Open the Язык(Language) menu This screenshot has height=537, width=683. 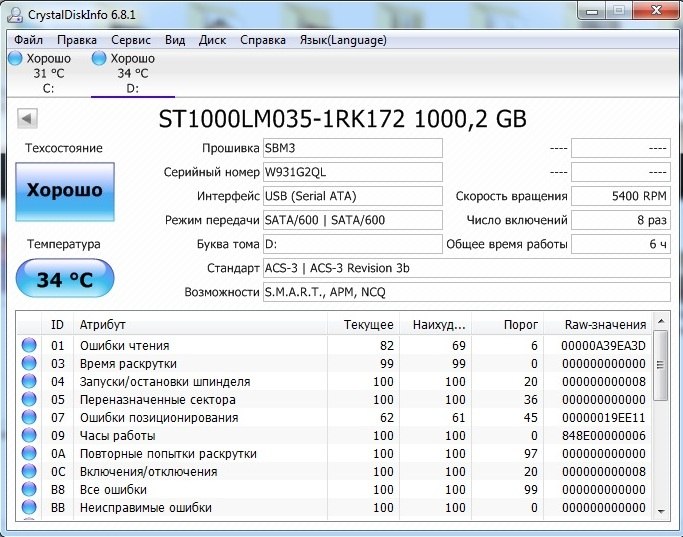coord(343,40)
